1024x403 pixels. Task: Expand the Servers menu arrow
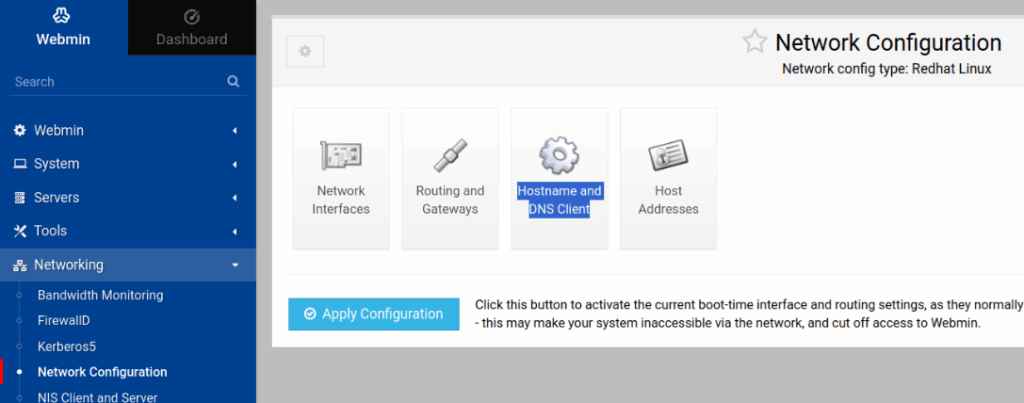pyautogui.click(x=234, y=198)
